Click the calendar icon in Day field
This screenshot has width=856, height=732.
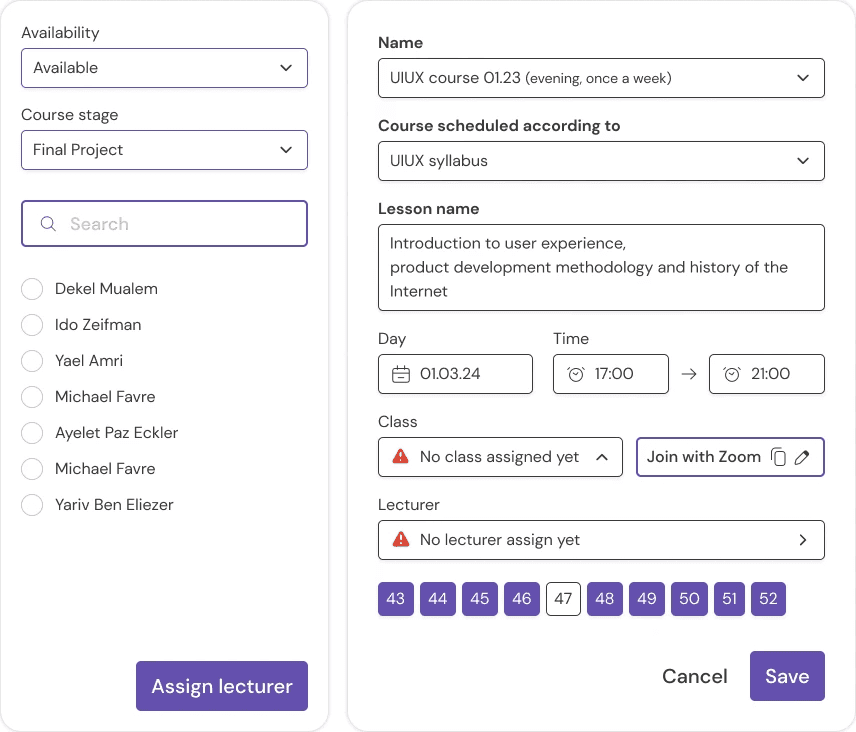click(401, 374)
